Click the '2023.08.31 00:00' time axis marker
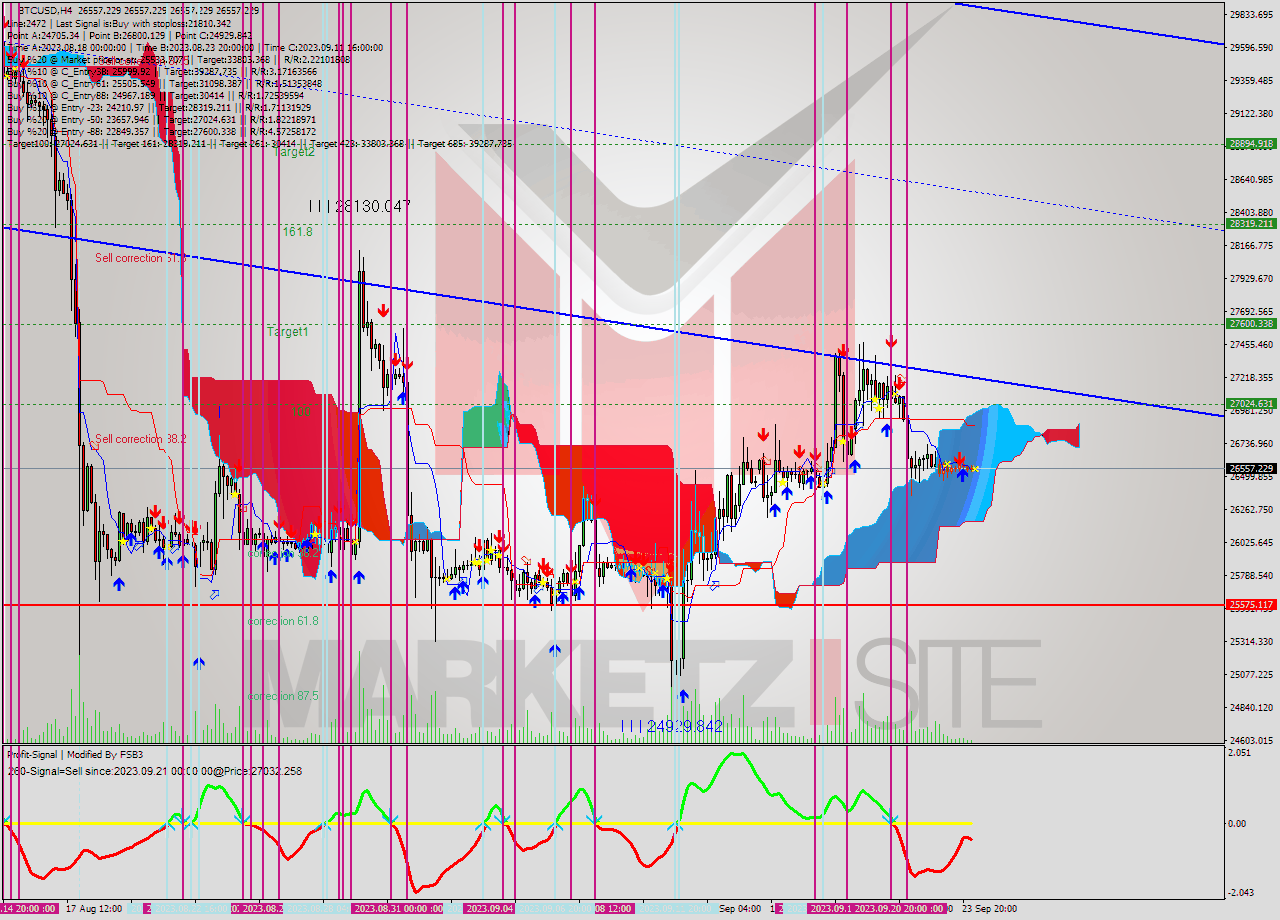This screenshot has height=920, width=1280. point(398,909)
